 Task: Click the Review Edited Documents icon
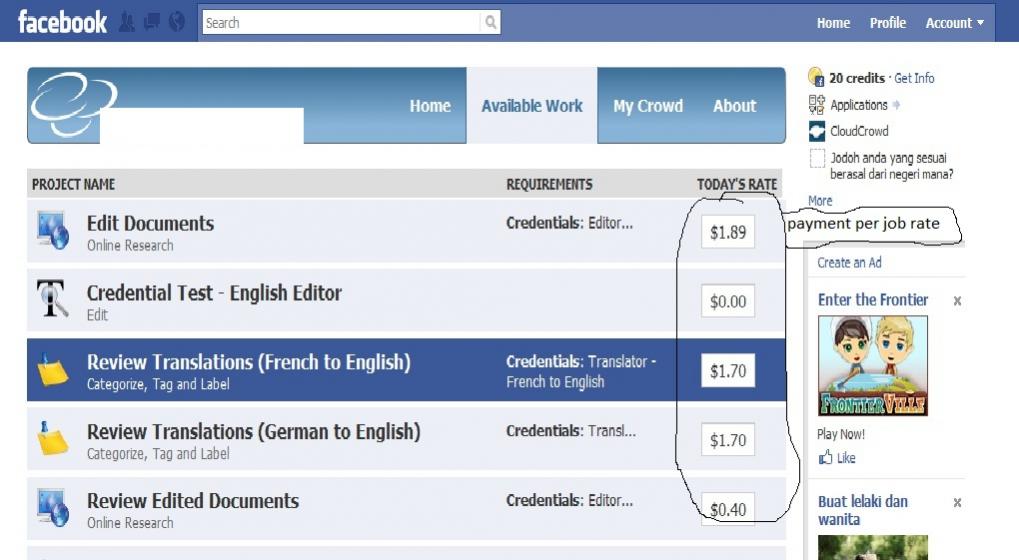point(53,507)
